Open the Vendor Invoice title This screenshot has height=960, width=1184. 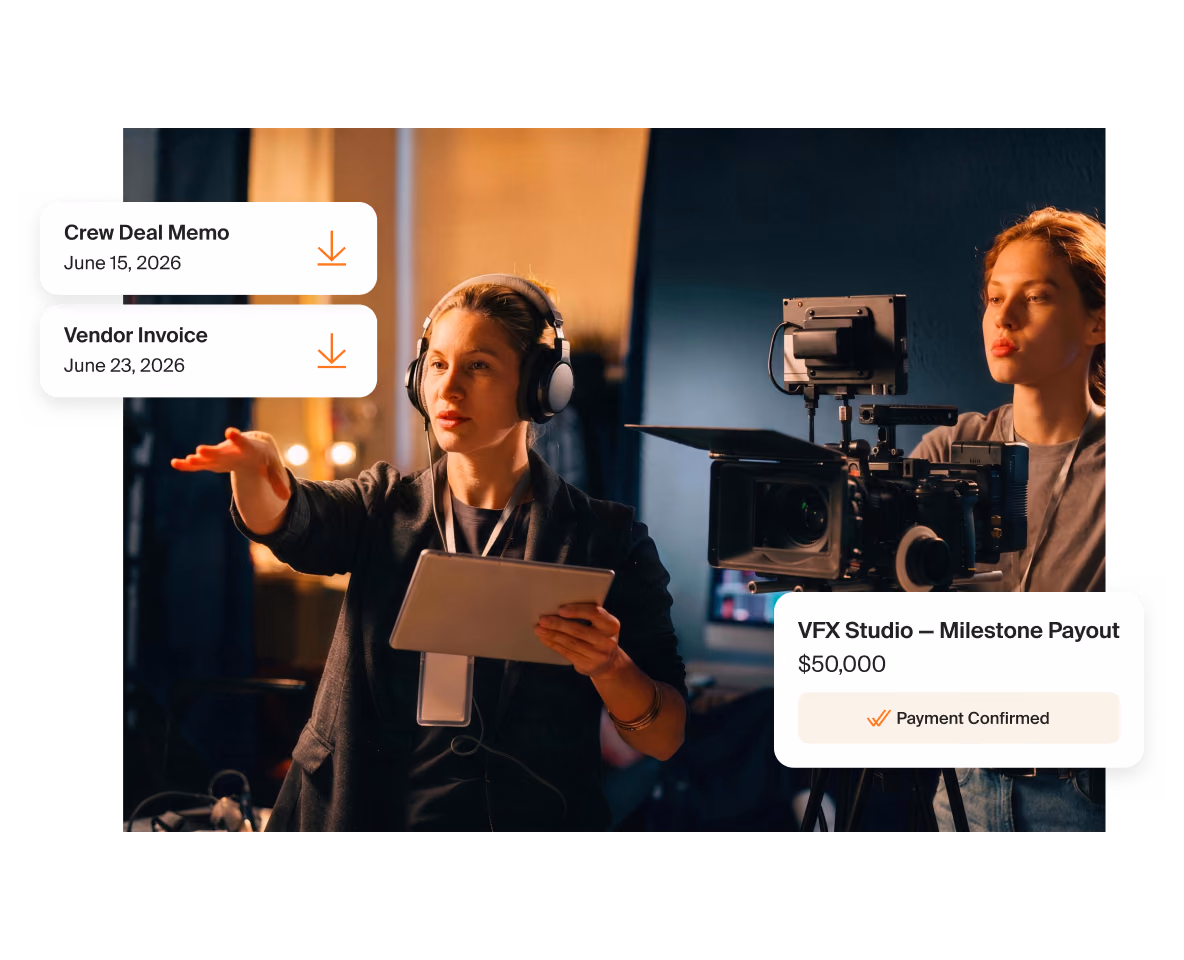coord(136,335)
